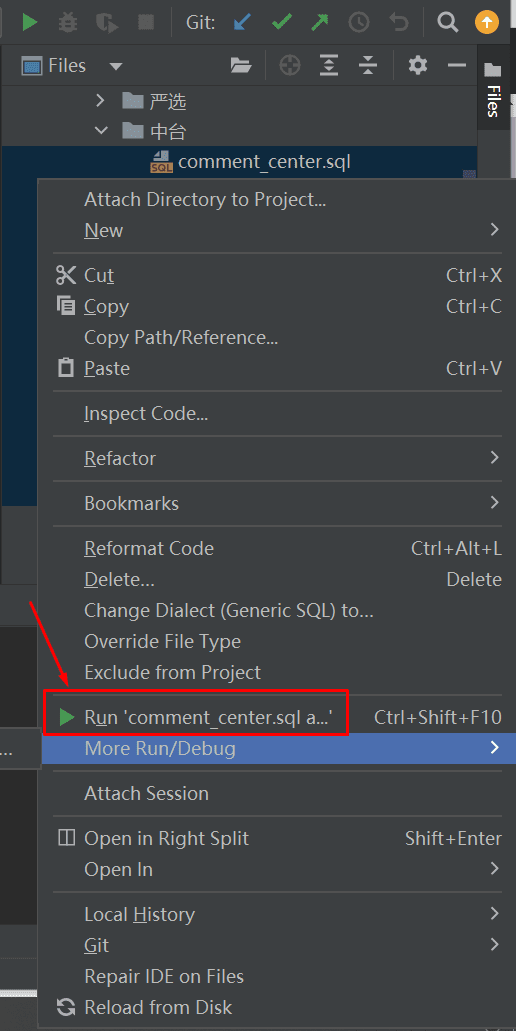Image resolution: width=516 pixels, height=1031 pixels.
Task: Expand the 严选 folder
Action: 100,101
